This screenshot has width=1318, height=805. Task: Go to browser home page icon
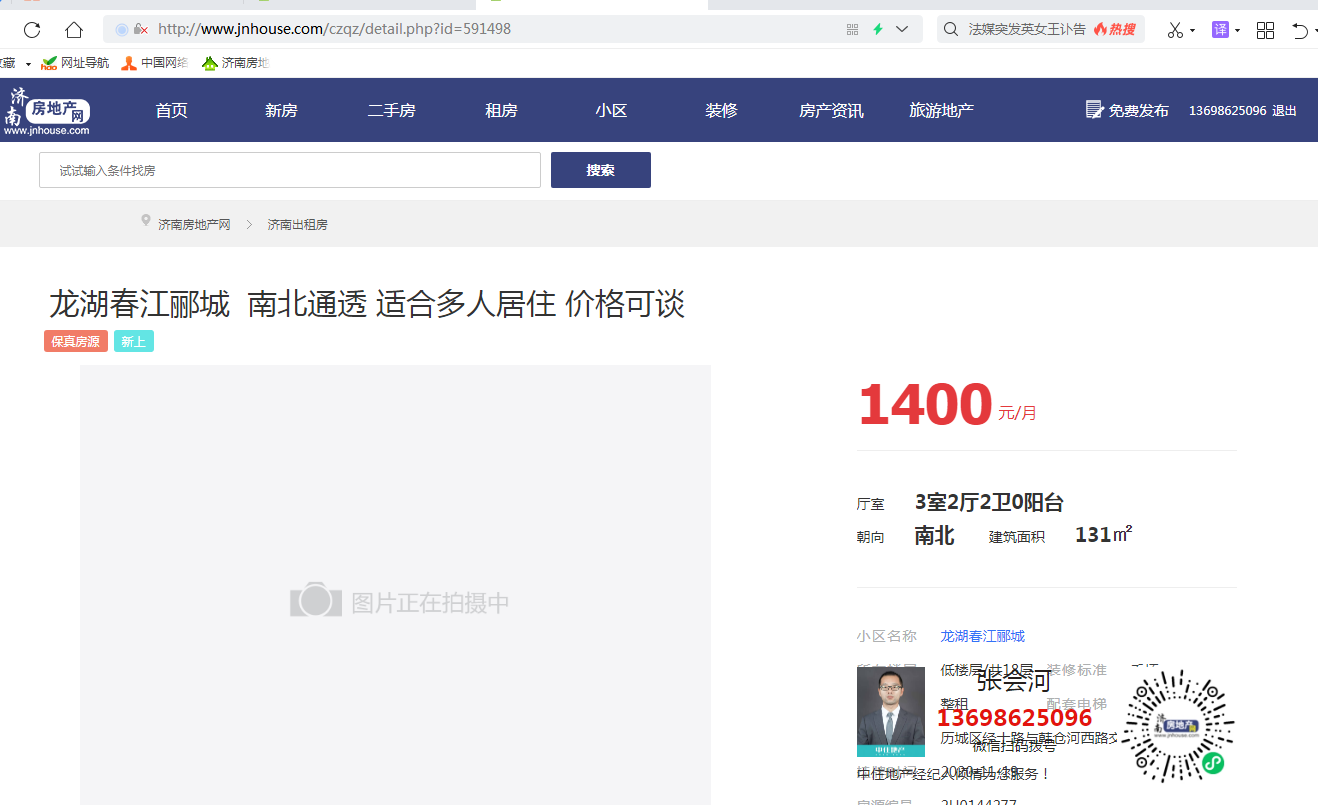74,30
